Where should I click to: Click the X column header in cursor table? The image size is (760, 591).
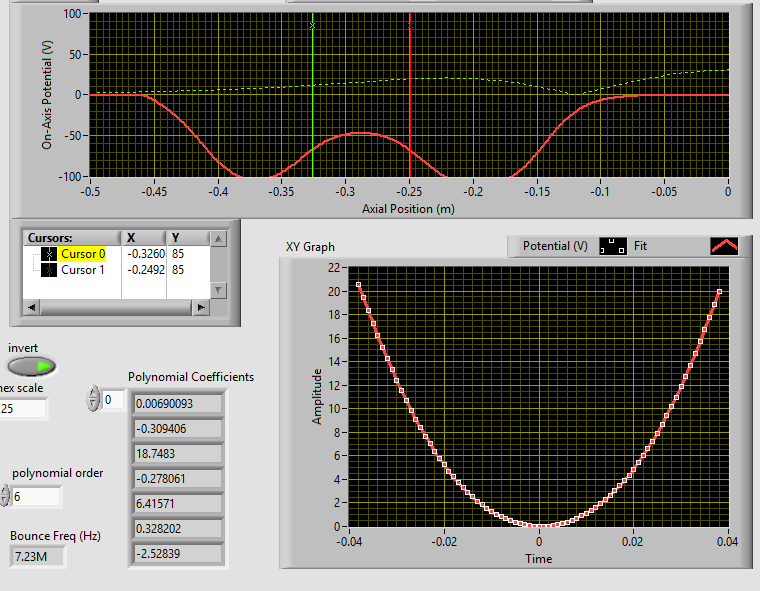(131, 238)
